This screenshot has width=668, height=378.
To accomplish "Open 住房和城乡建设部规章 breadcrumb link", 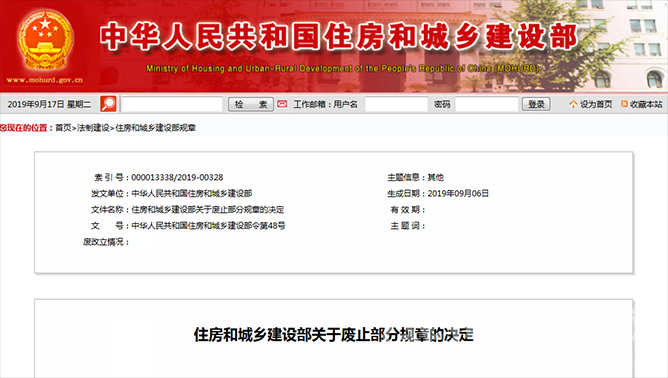I will [155, 128].
